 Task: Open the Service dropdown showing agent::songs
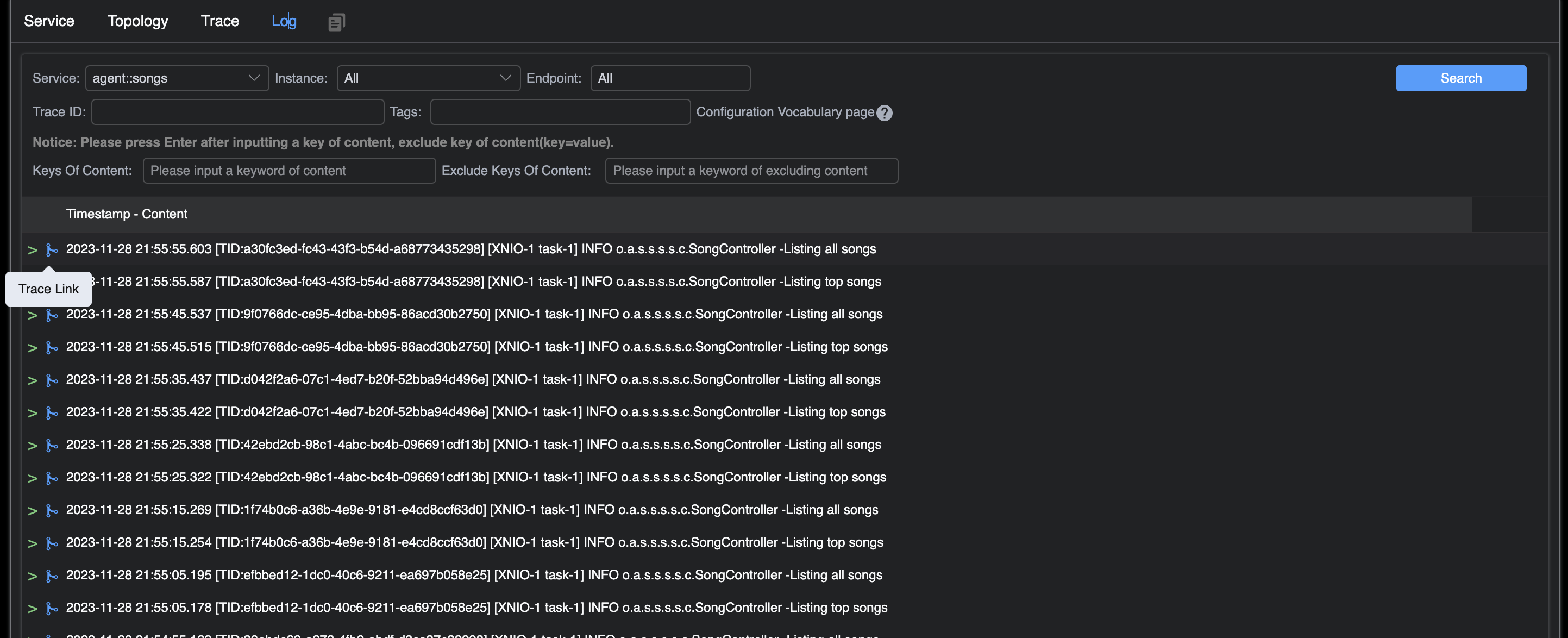pos(177,78)
